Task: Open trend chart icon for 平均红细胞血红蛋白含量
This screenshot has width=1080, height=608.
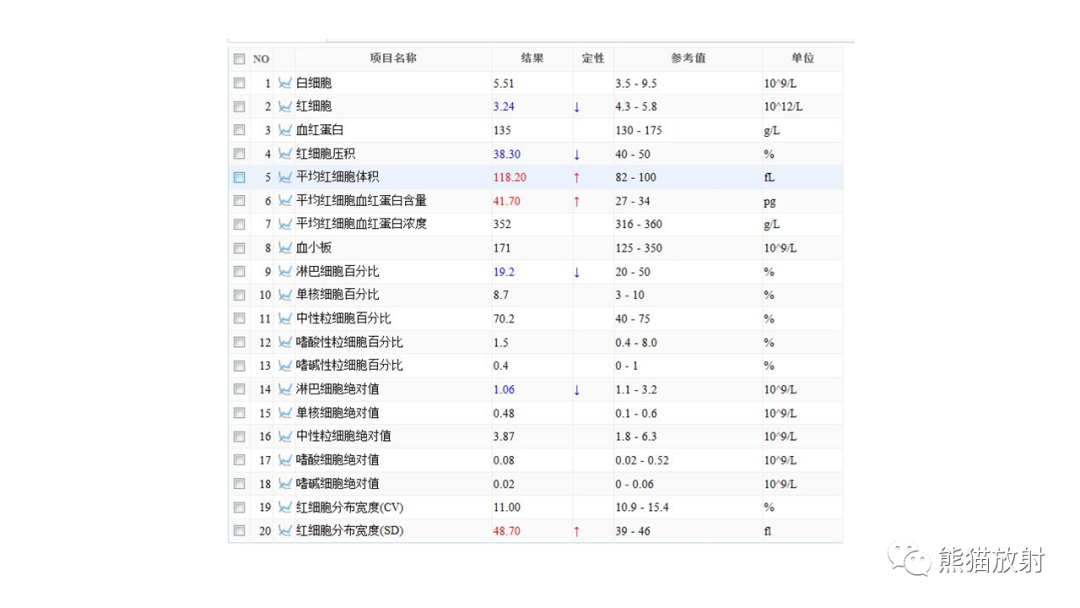Action: tap(284, 200)
